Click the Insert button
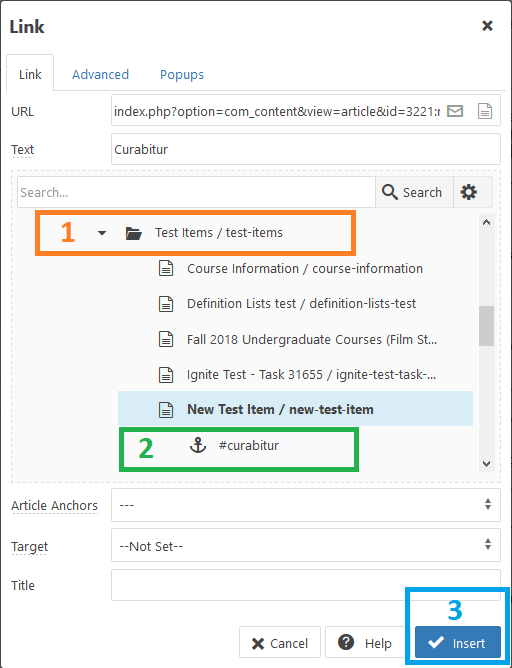 point(458,642)
